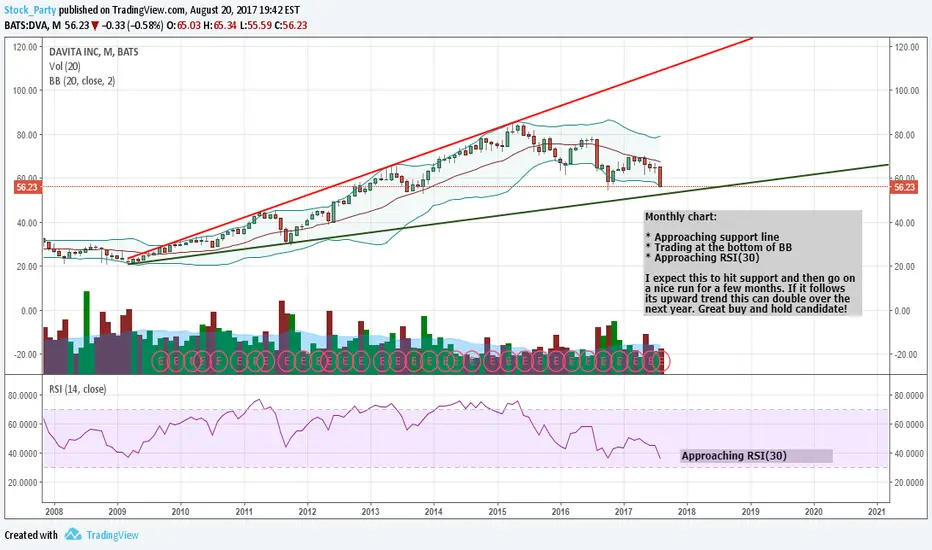This screenshot has width=932, height=550.
Task: Click the TradingView logo icon
Action: click(x=73, y=535)
